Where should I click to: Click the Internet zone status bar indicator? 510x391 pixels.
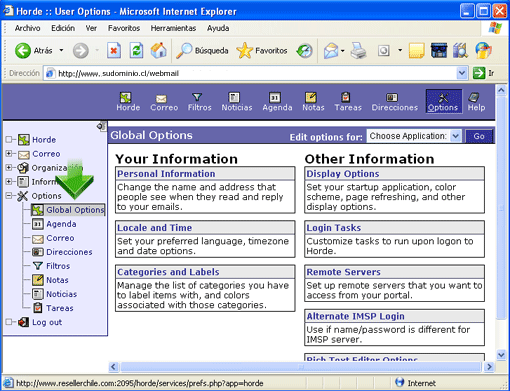click(x=415, y=383)
